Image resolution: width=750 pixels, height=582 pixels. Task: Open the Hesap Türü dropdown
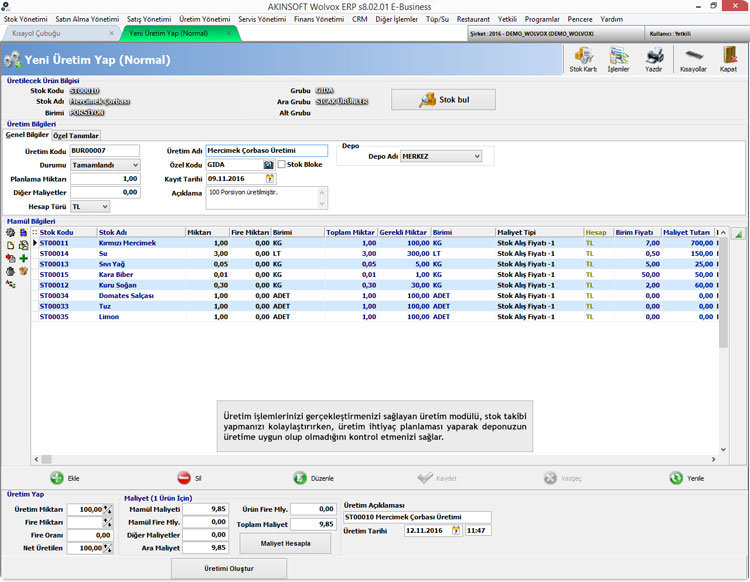pos(90,207)
